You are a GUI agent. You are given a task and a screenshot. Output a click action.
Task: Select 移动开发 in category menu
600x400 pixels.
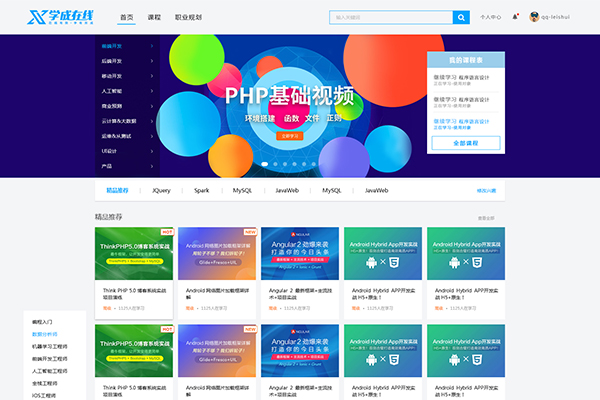coord(112,76)
